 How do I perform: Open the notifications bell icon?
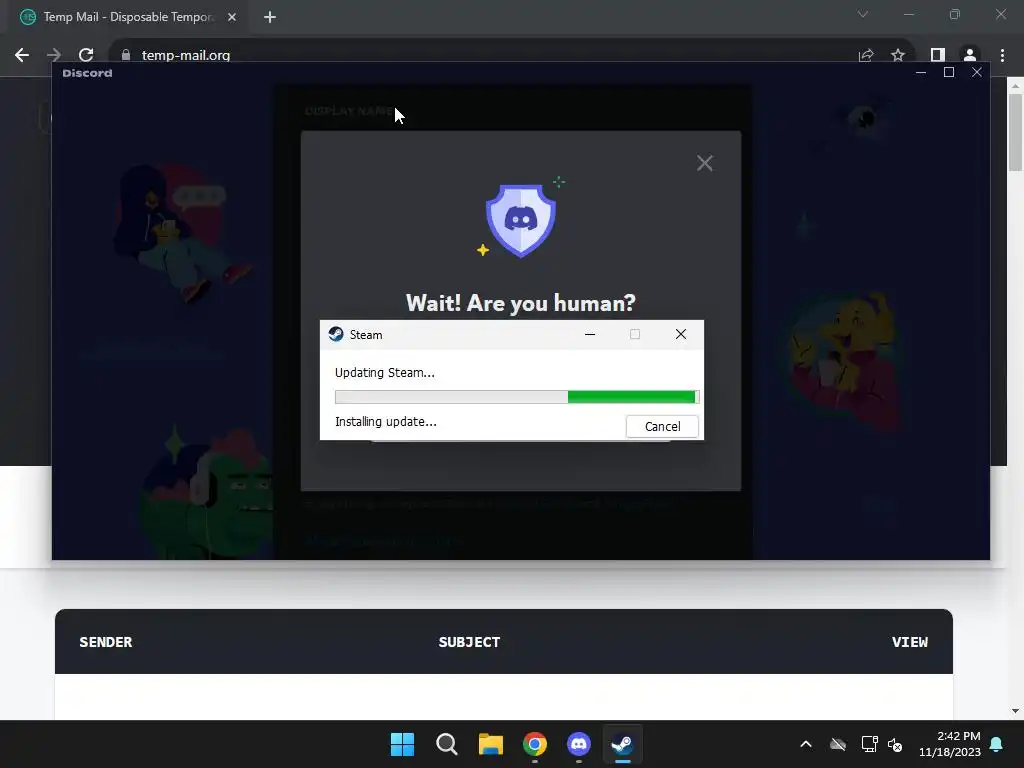(x=997, y=744)
